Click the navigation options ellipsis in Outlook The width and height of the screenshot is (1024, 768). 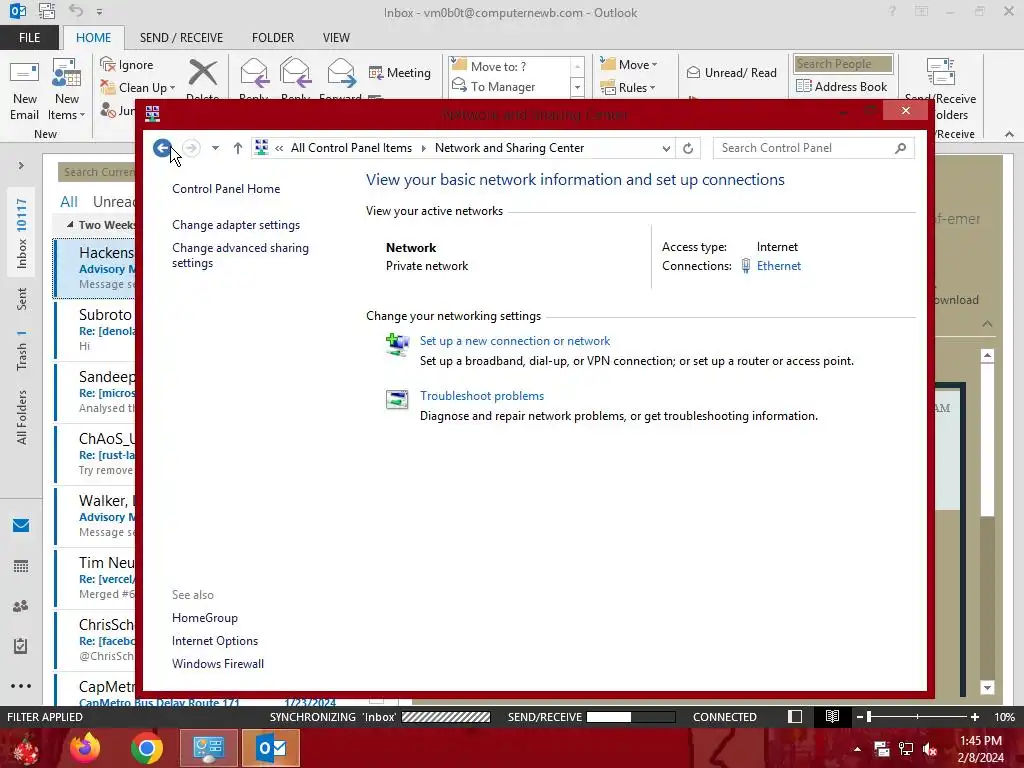21,686
